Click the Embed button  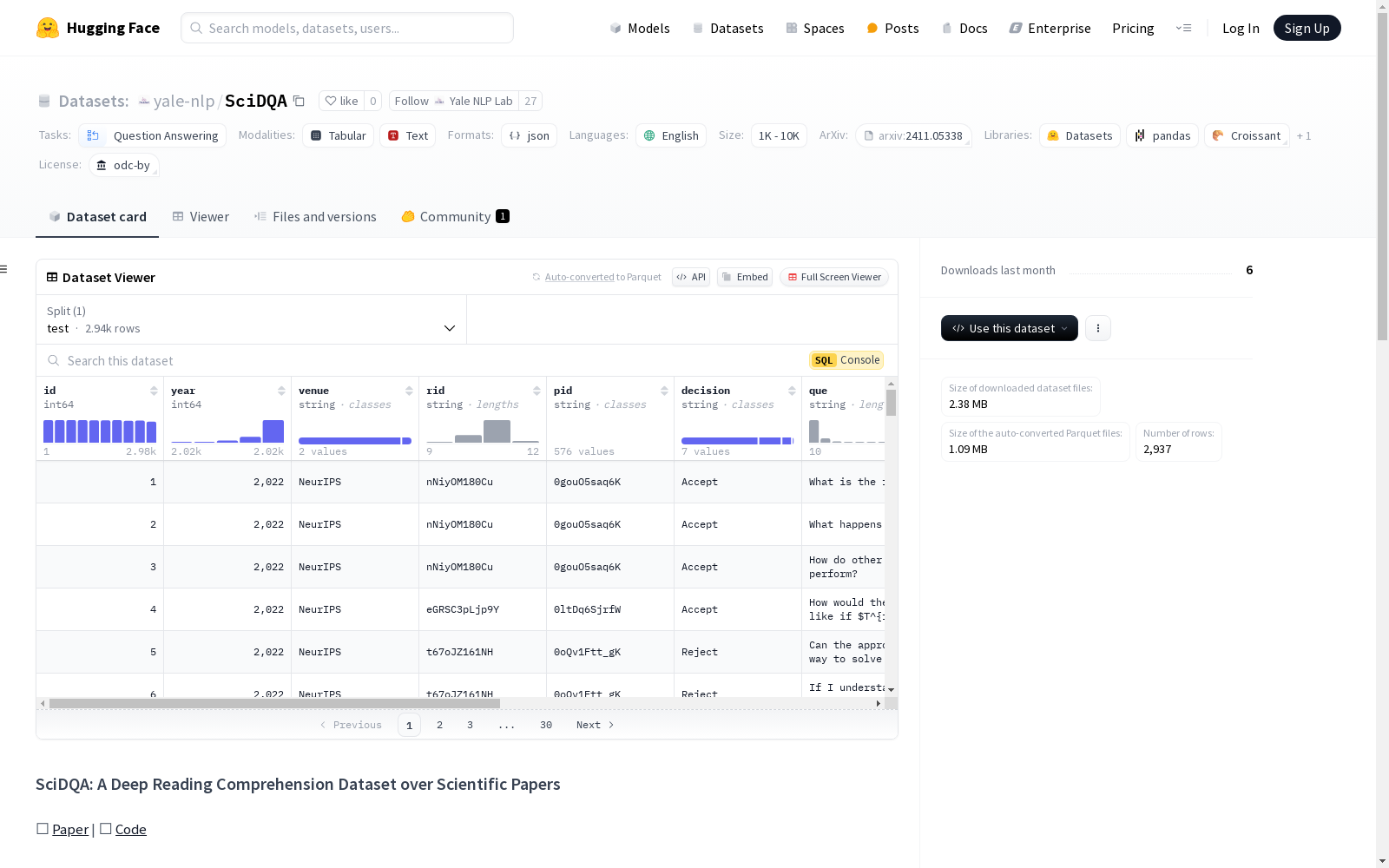click(x=745, y=277)
